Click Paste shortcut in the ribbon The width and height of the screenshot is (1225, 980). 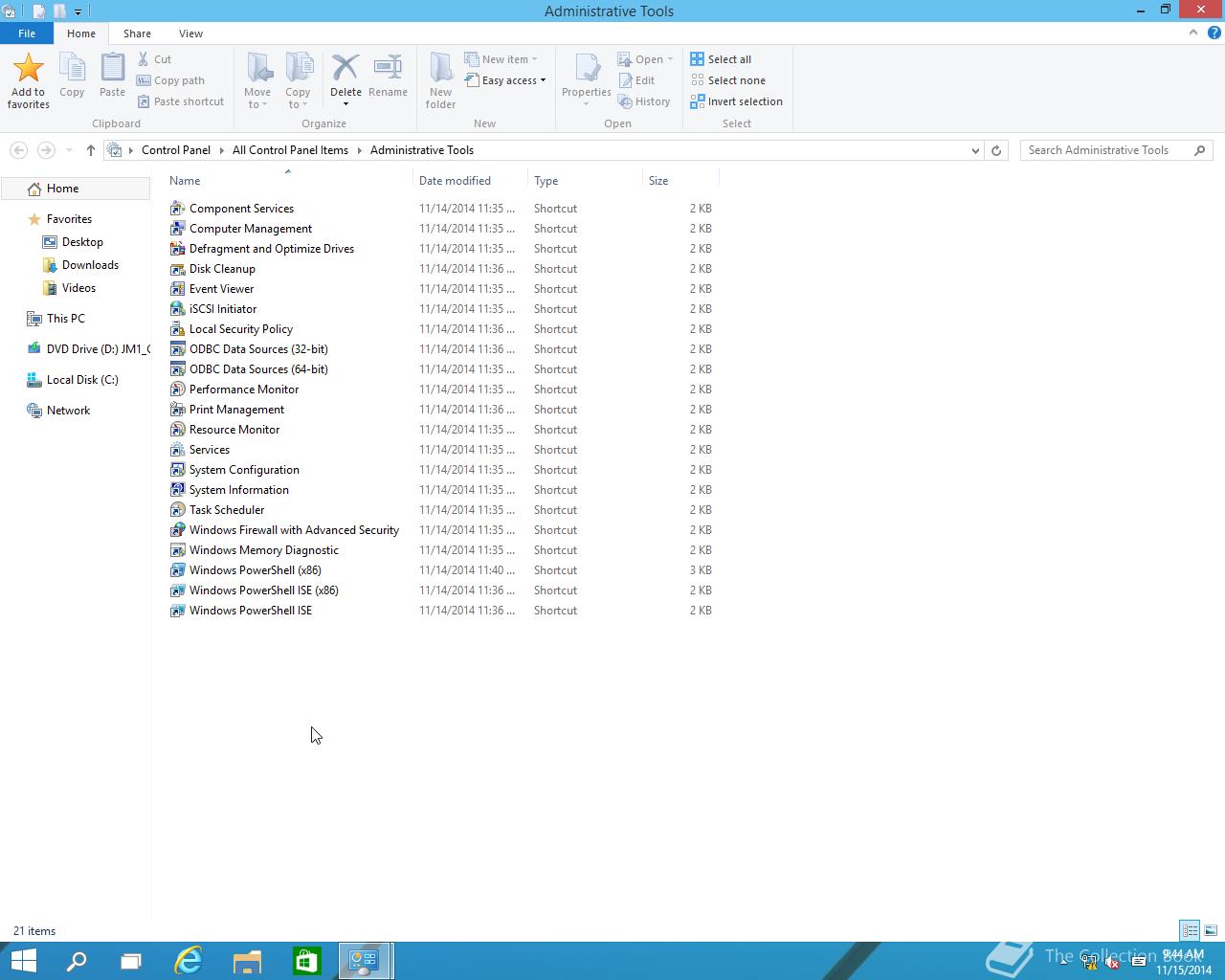click(180, 101)
